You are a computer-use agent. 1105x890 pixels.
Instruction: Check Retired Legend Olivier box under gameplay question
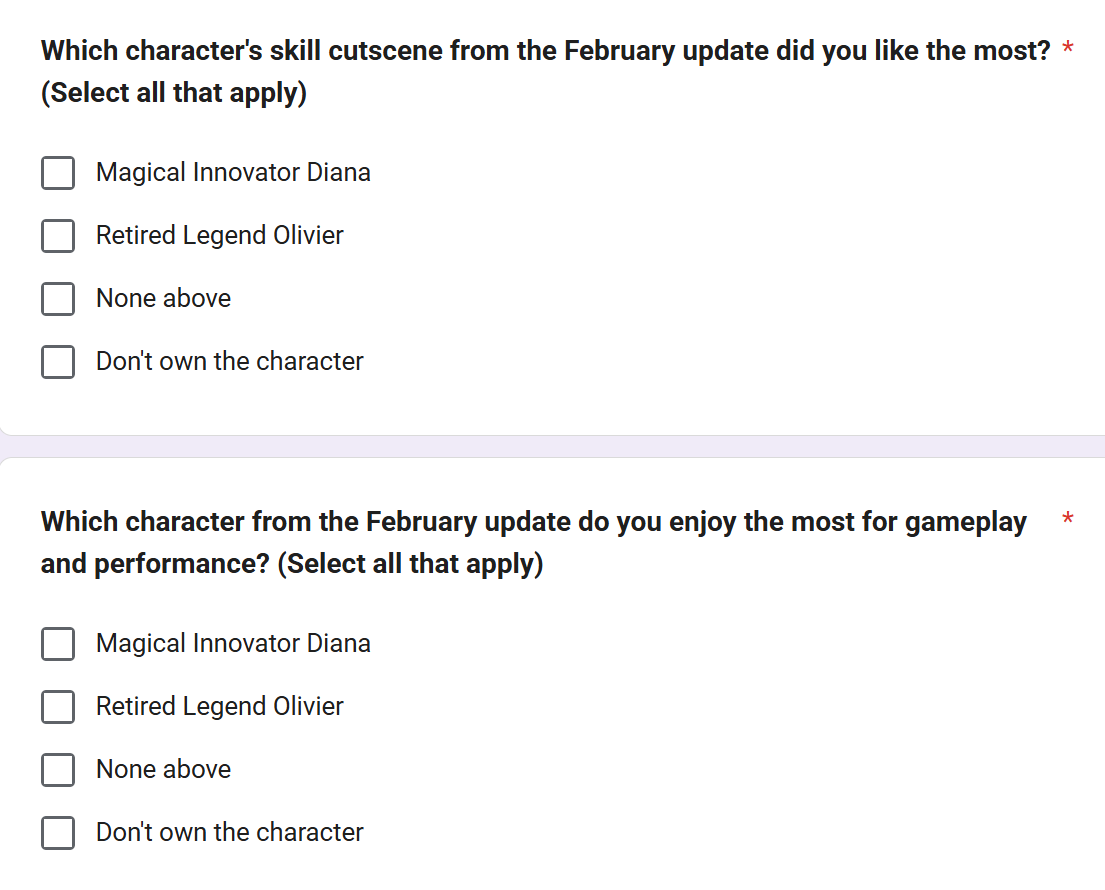click(58, 707)
